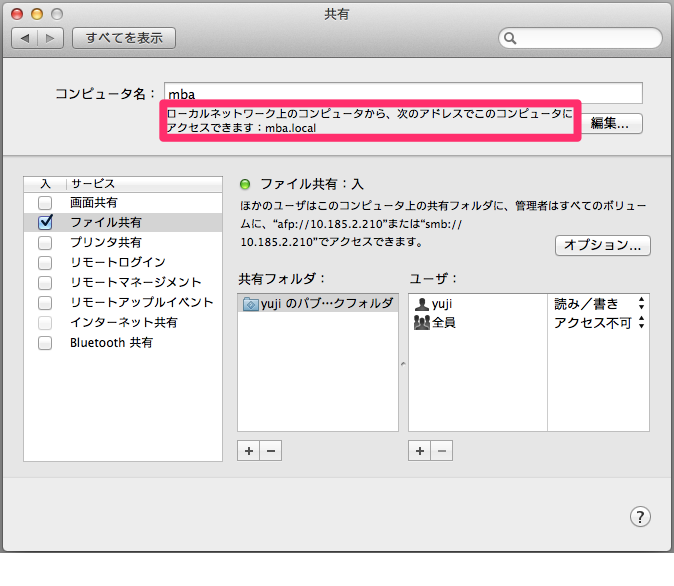Click the back navigation arrow
The width and height of the screenshot is (674, 586).
[25, 38]
